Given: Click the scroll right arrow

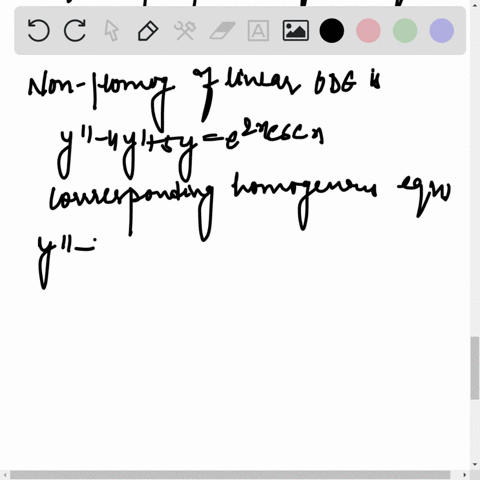Looking at the screenshot, I should (464, 475).
